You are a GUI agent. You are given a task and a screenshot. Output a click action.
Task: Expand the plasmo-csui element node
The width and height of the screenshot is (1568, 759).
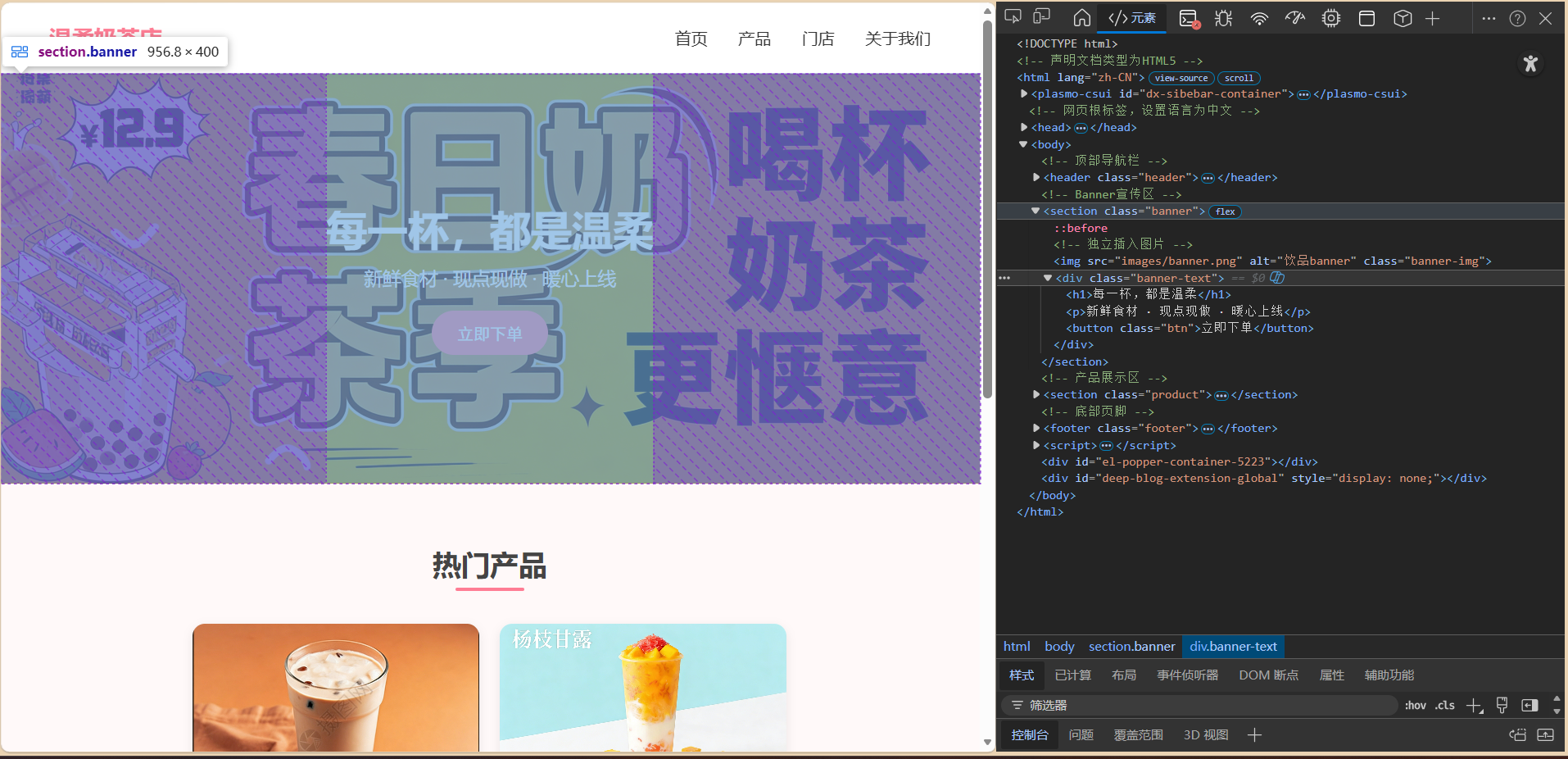coord(1024,94)
